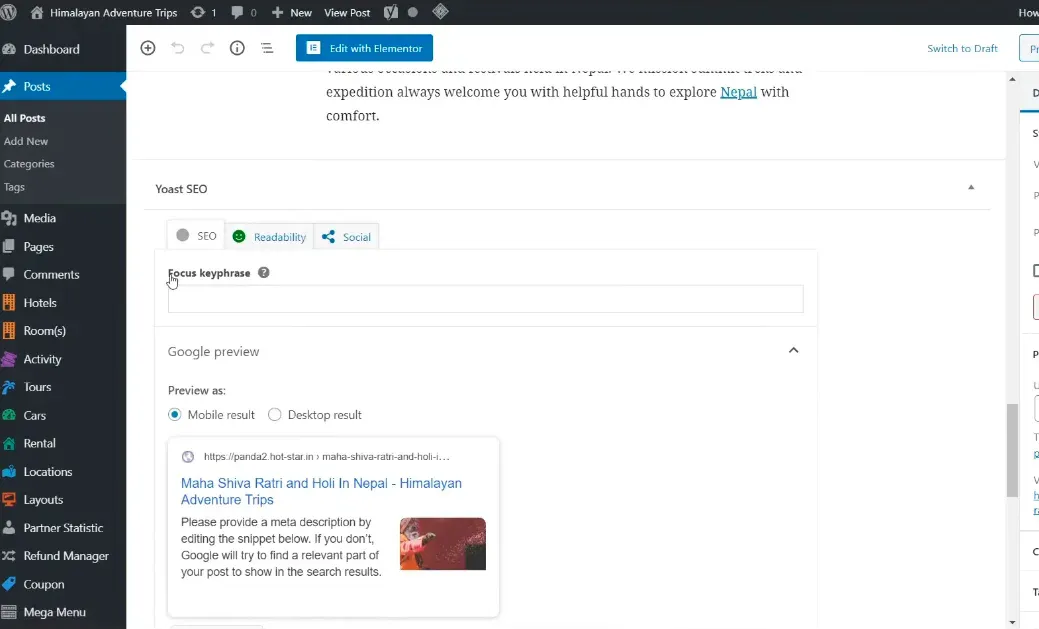Switch to the Social tab
1039x629 pixels.
coord(347,237)
